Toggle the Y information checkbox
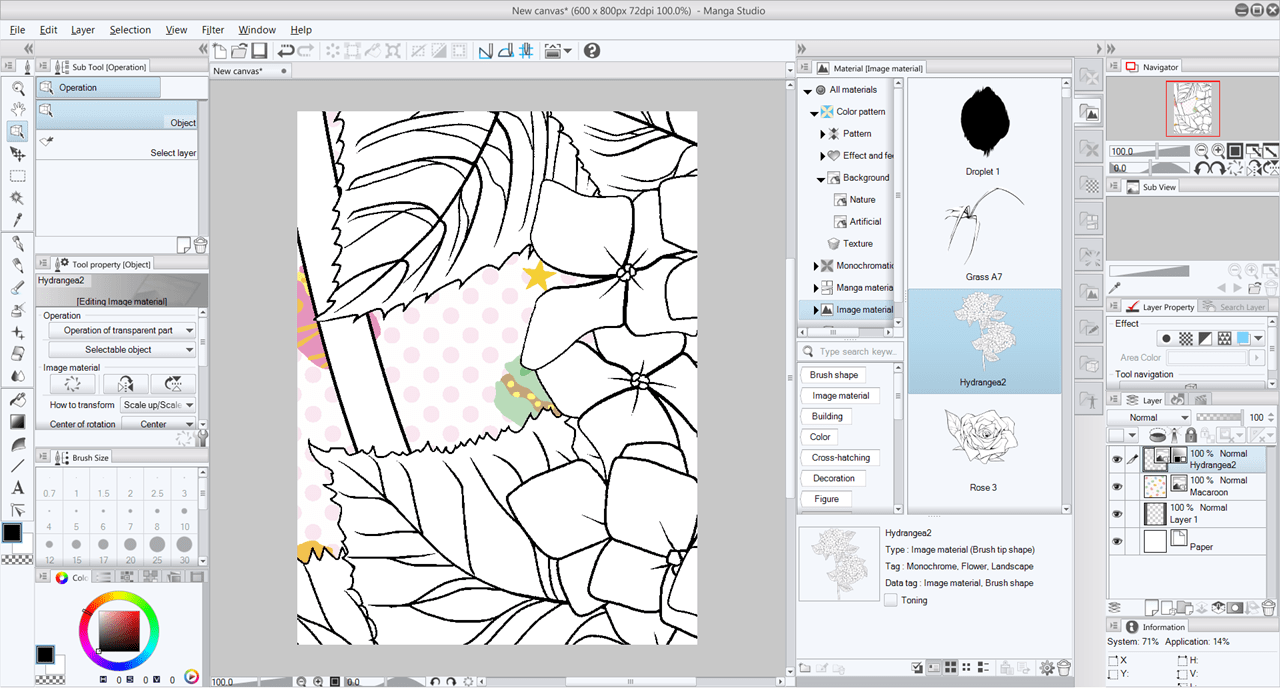Screen dimensions: 1280x688 click(1113, 674)
